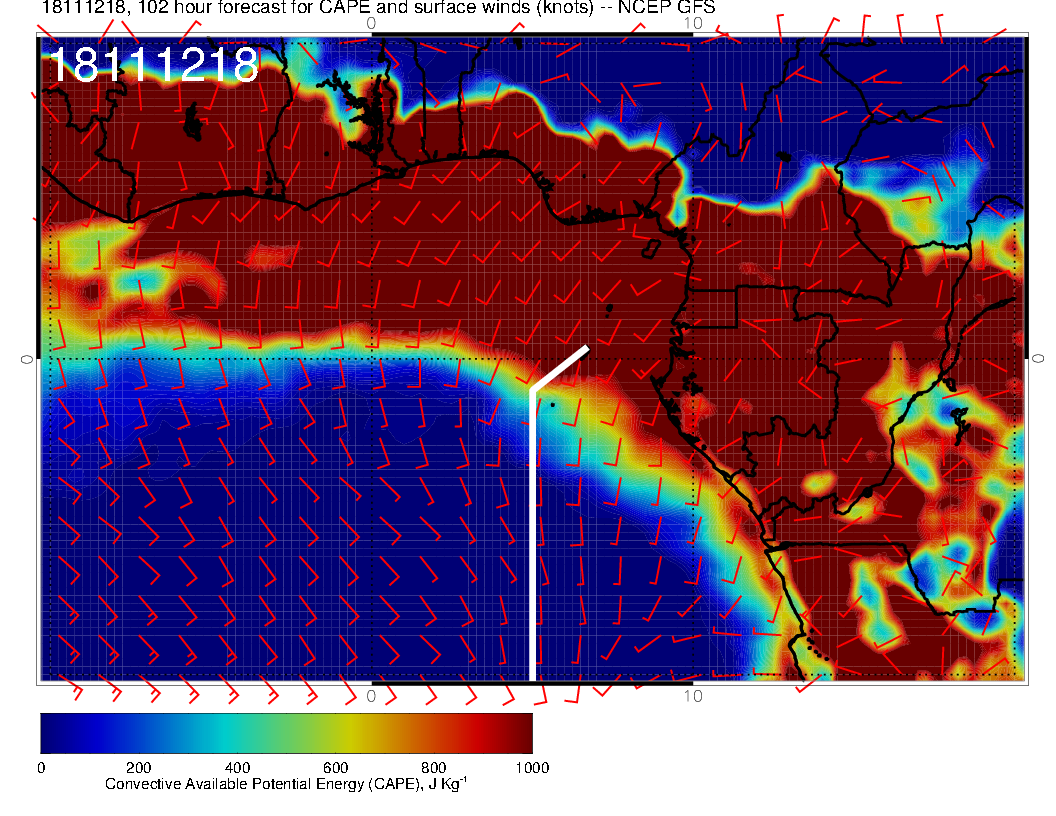This screenshot has width=1056, height=816.
Task: Click the dark blue end of the CAPE colorbar
Action: [x=52, y=732]
